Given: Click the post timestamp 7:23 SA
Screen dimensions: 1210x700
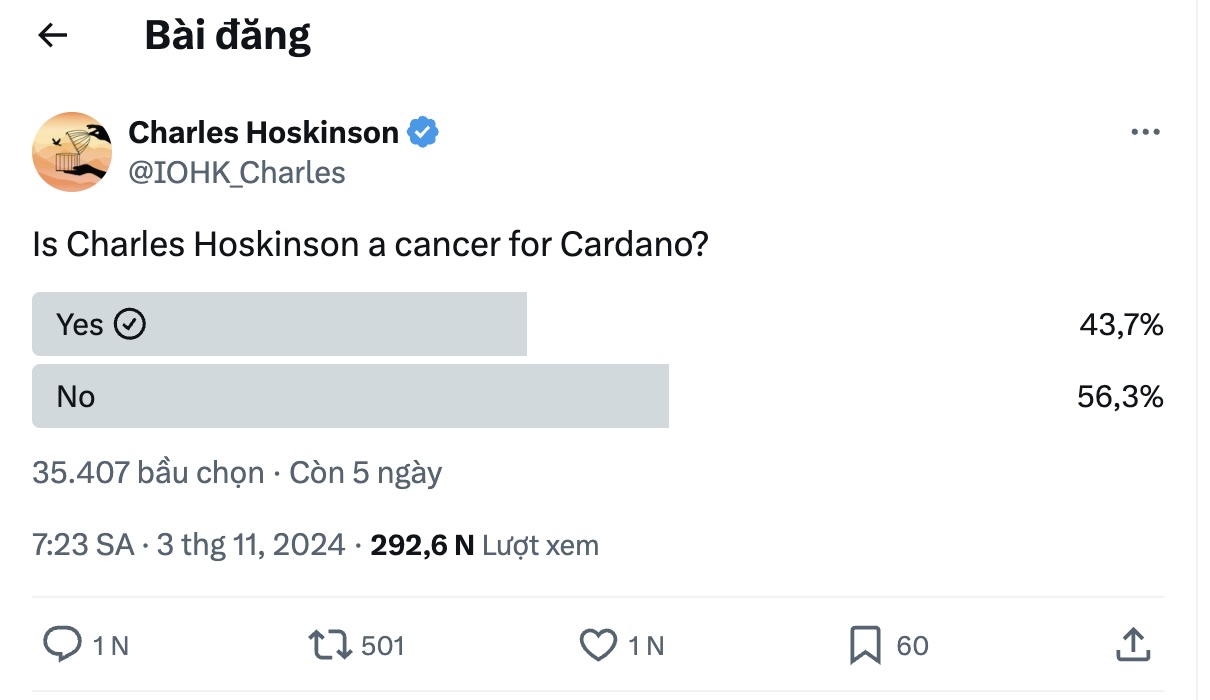Looking at the screenshot, I should 83,545.
